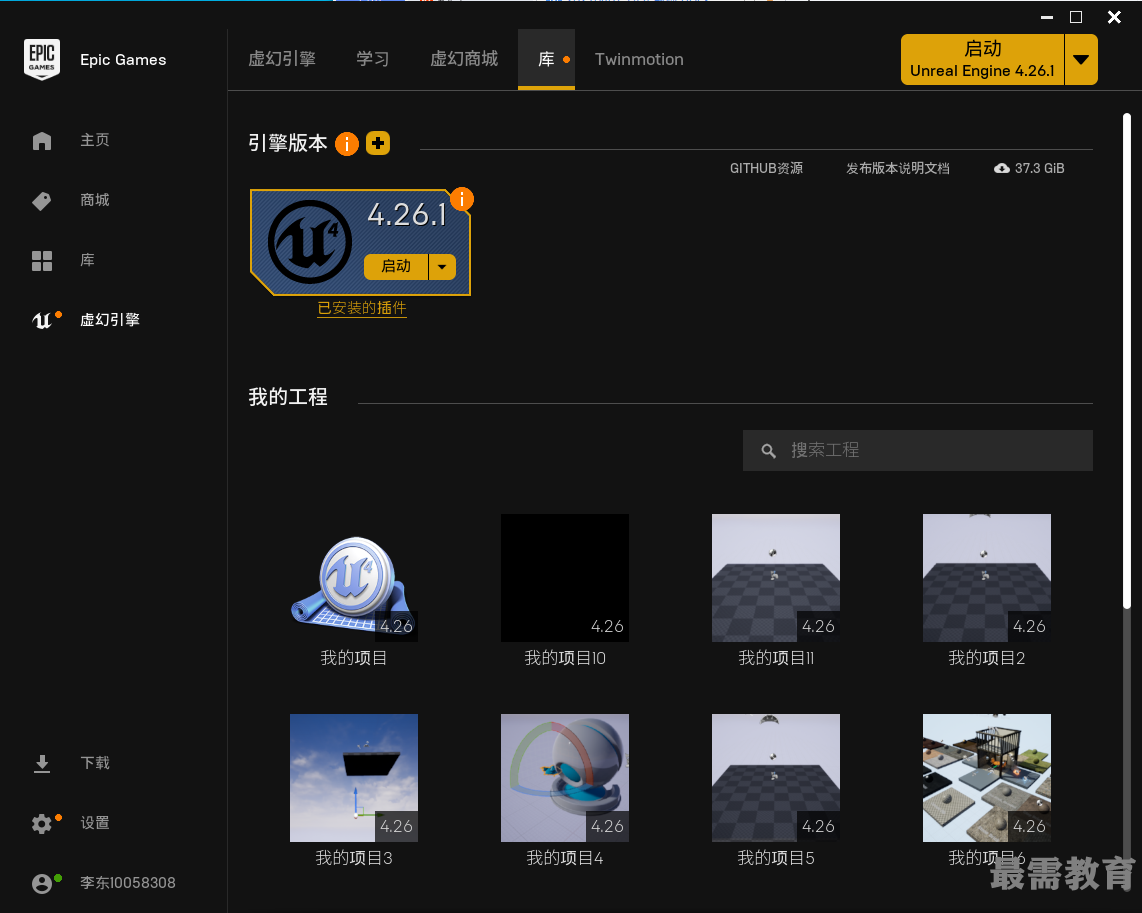Open the 主页 home icon in sidebar

coord(42,141)
